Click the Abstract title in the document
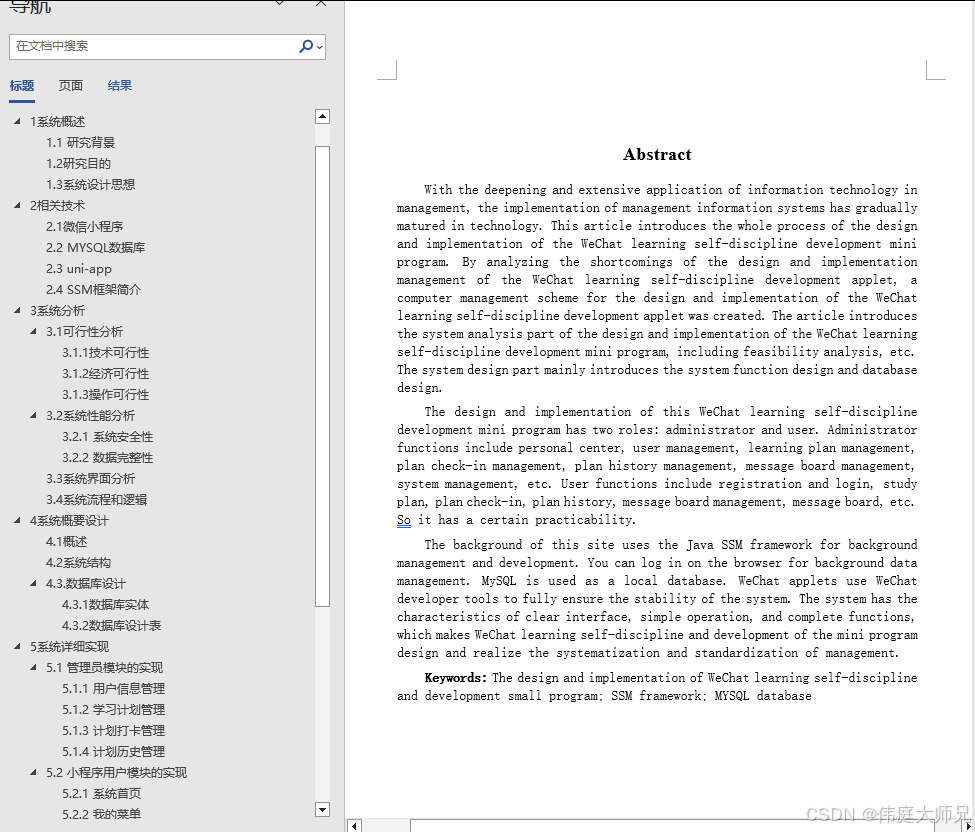The width and height of the screenshot is (975, 832). pyautogui.click(x=657, y=154)
